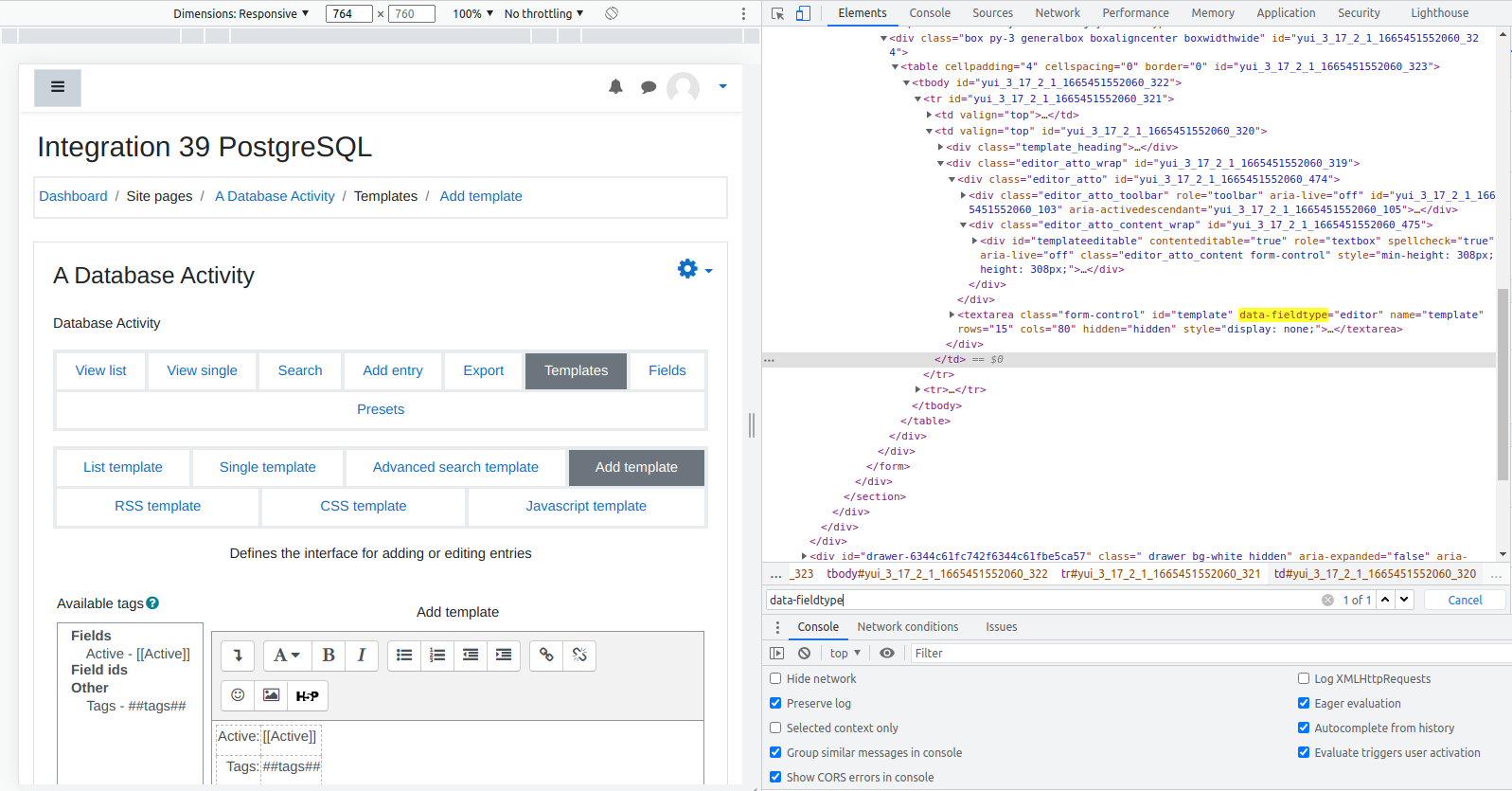The image size is (1512, 791).
Task: Clear the console
Action: 804,653
